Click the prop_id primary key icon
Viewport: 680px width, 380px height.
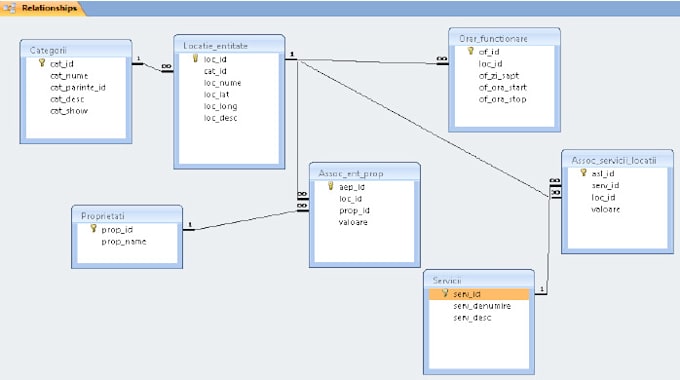[93, 228]
